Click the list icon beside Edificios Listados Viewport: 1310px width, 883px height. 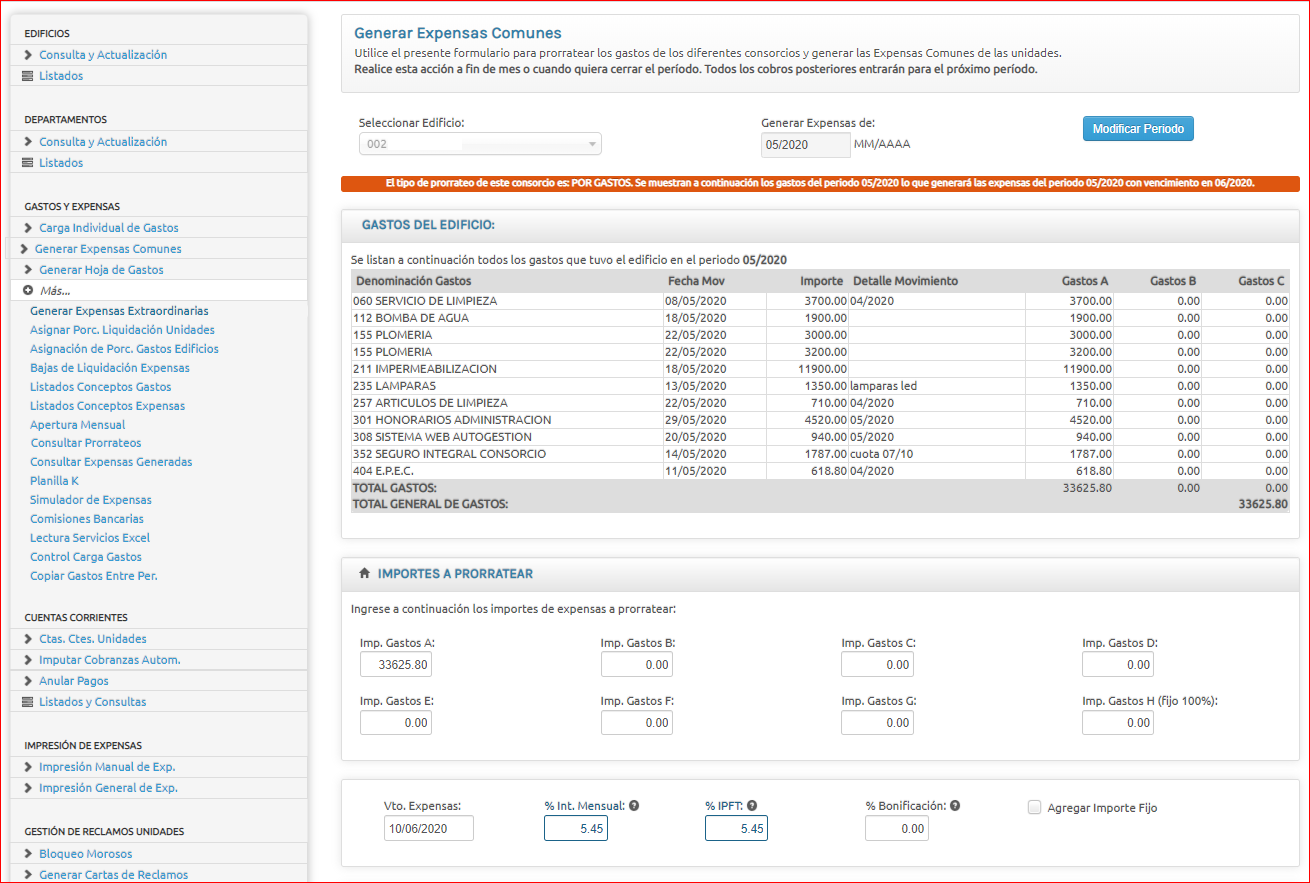pyautogui.click(x=28, y=76)
